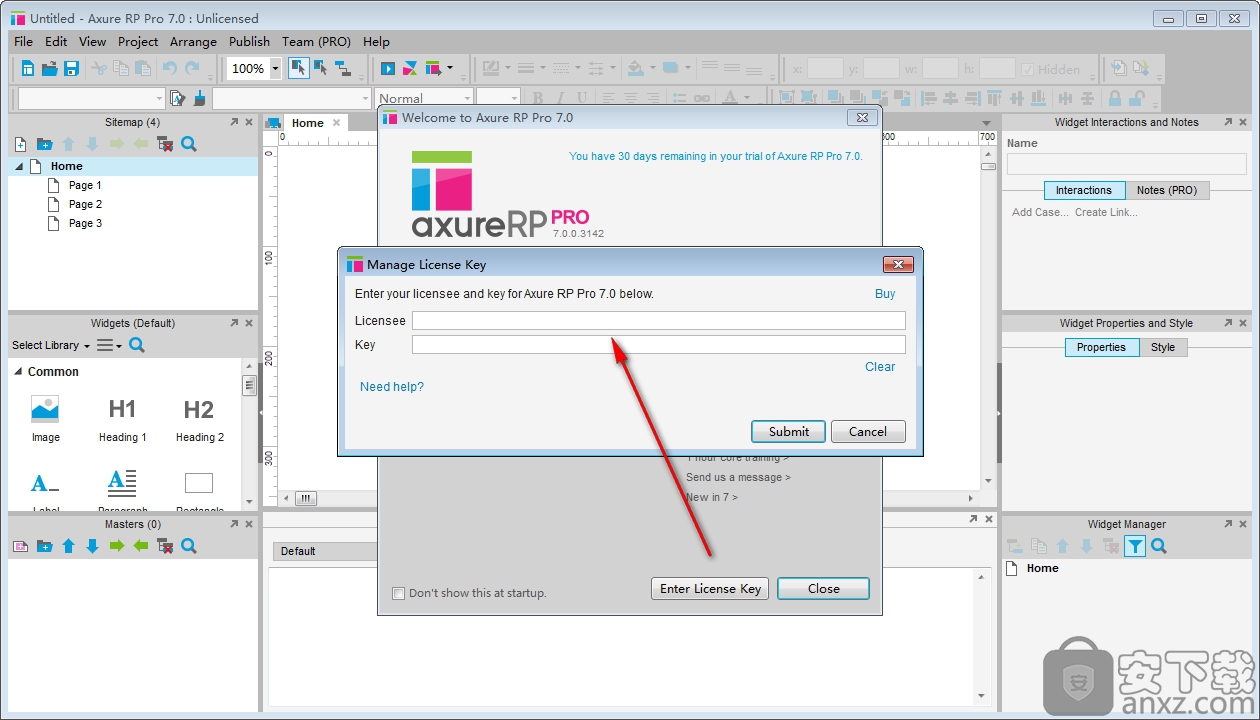Pick the Image widget in library
Image resolution: width=1260 pixels, height=720 pixels.
coord(45,419)
